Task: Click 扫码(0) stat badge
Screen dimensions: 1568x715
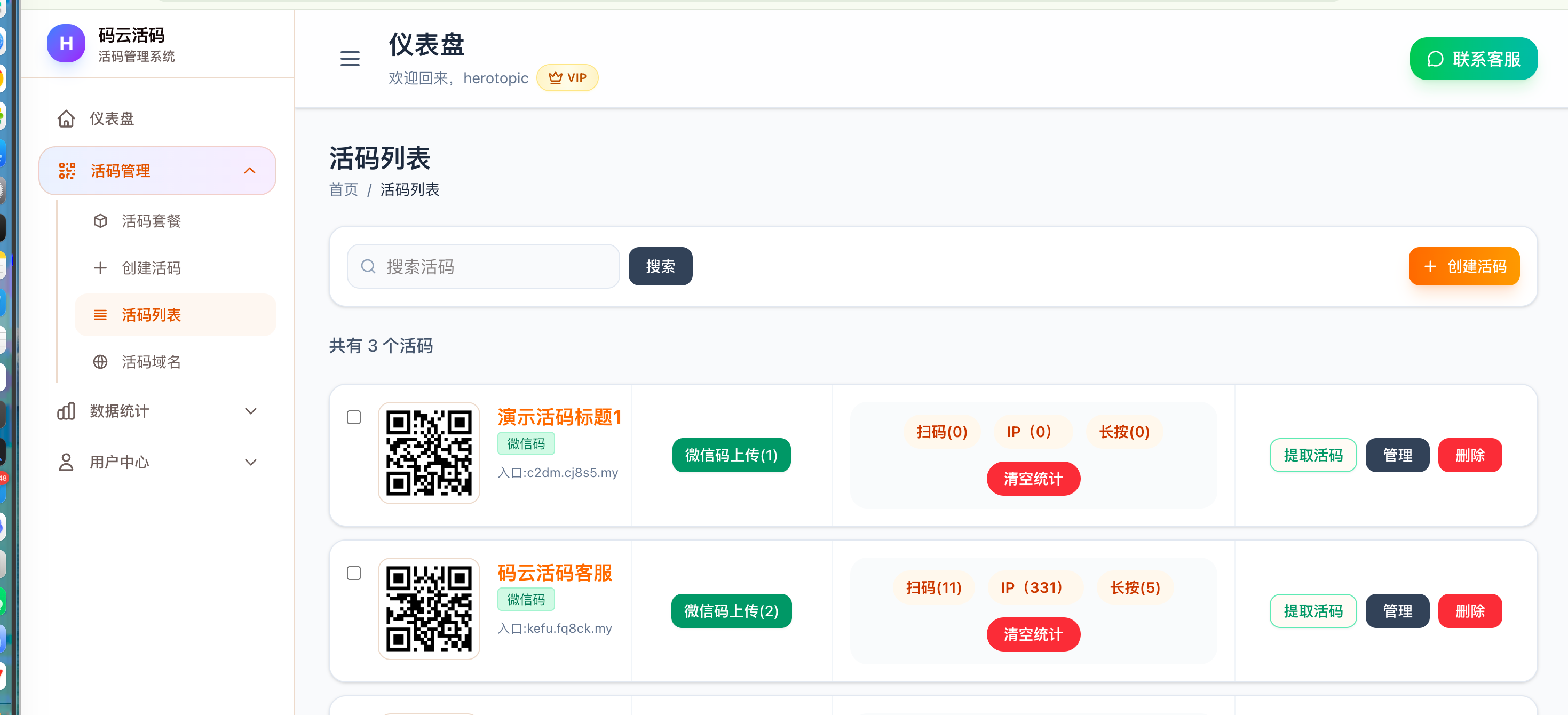Action: click(941, 432)
